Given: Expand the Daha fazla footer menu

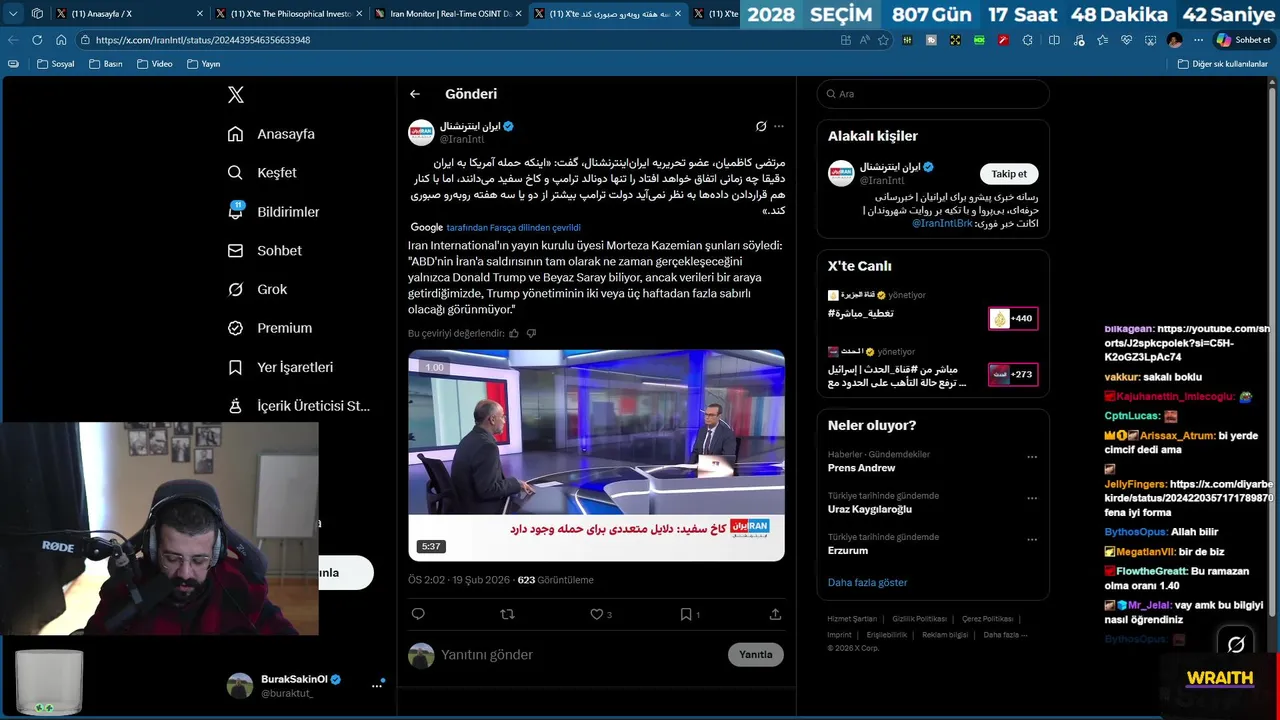Looking at the screenshot, I should point(1005,635).
